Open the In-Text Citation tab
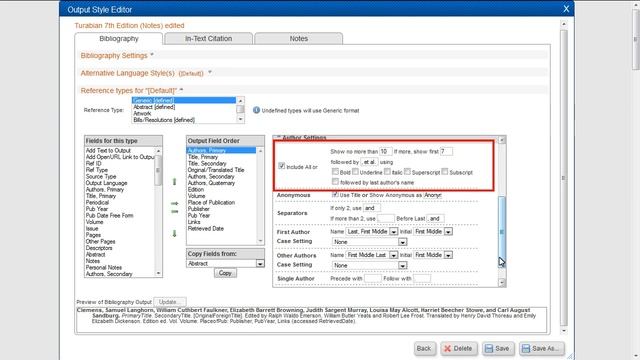Viewport: 640px width, 360px height. [x=208, y=38]
